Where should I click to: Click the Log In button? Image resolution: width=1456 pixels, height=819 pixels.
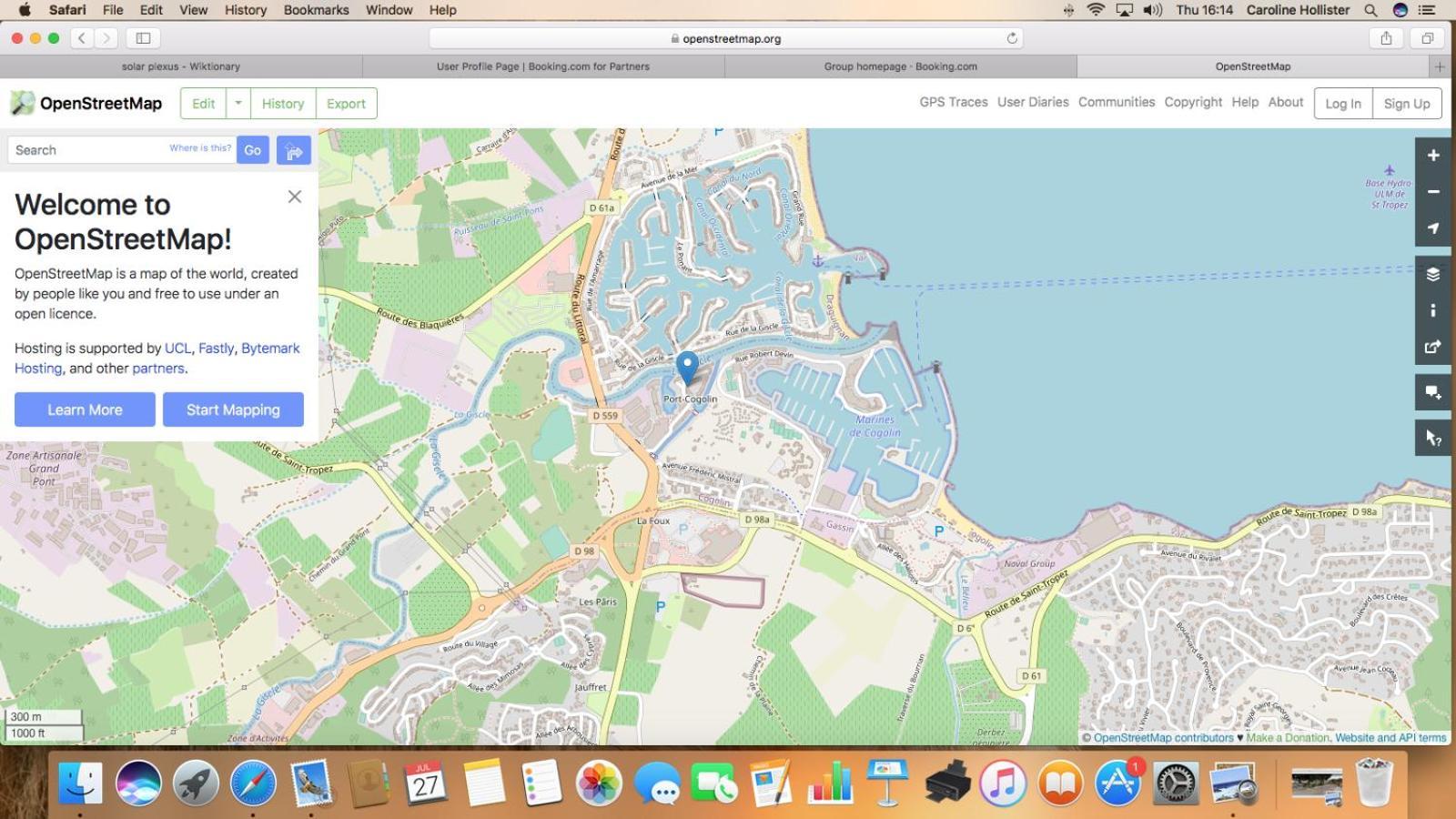point(1343,103)
